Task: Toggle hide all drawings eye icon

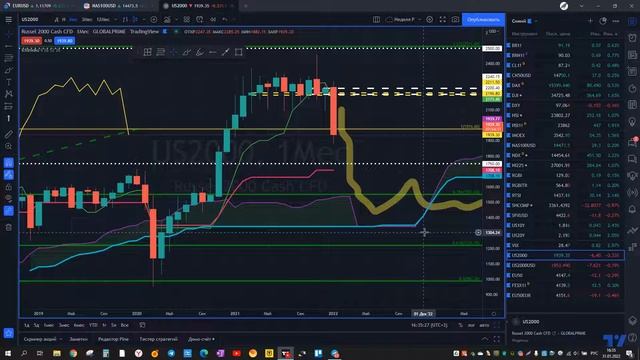Action: tap(9, 199)
